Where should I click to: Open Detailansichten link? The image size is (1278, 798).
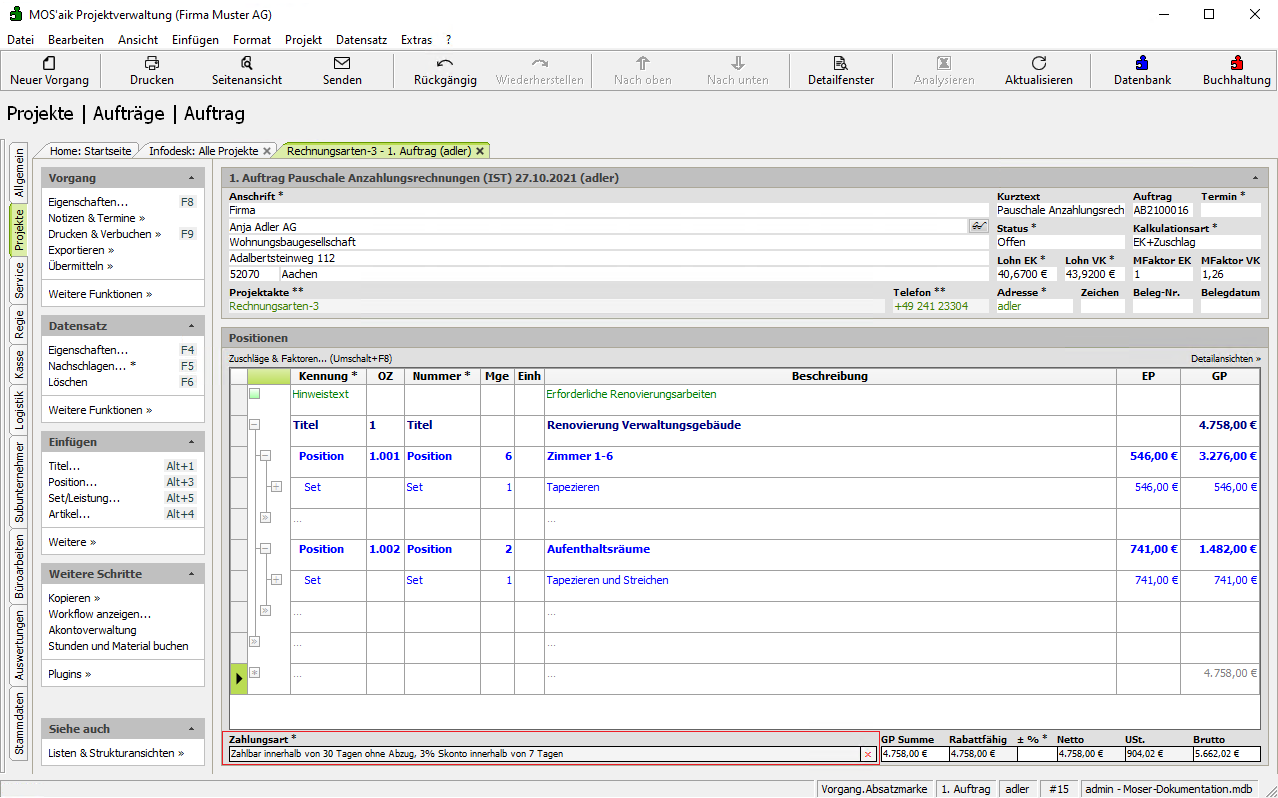coord(1226,358)
